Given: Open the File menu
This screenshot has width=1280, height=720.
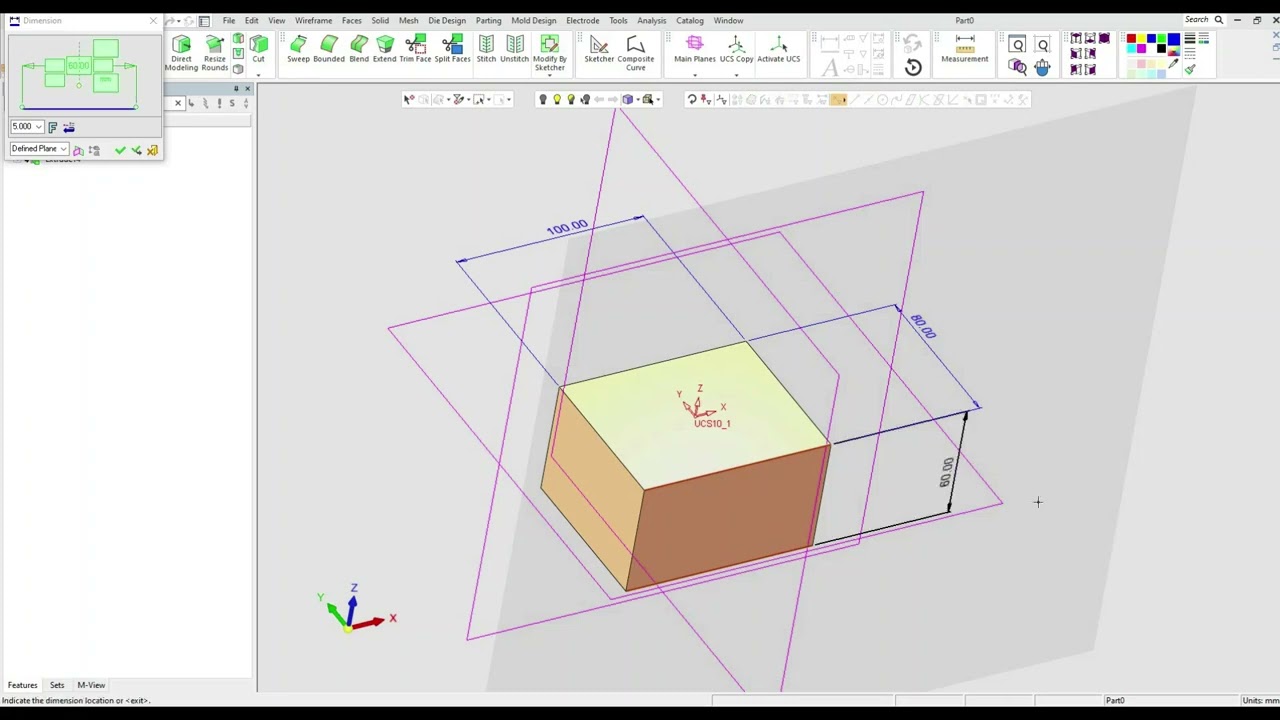Looking at the screenshot, I should [x=229, y=20].
